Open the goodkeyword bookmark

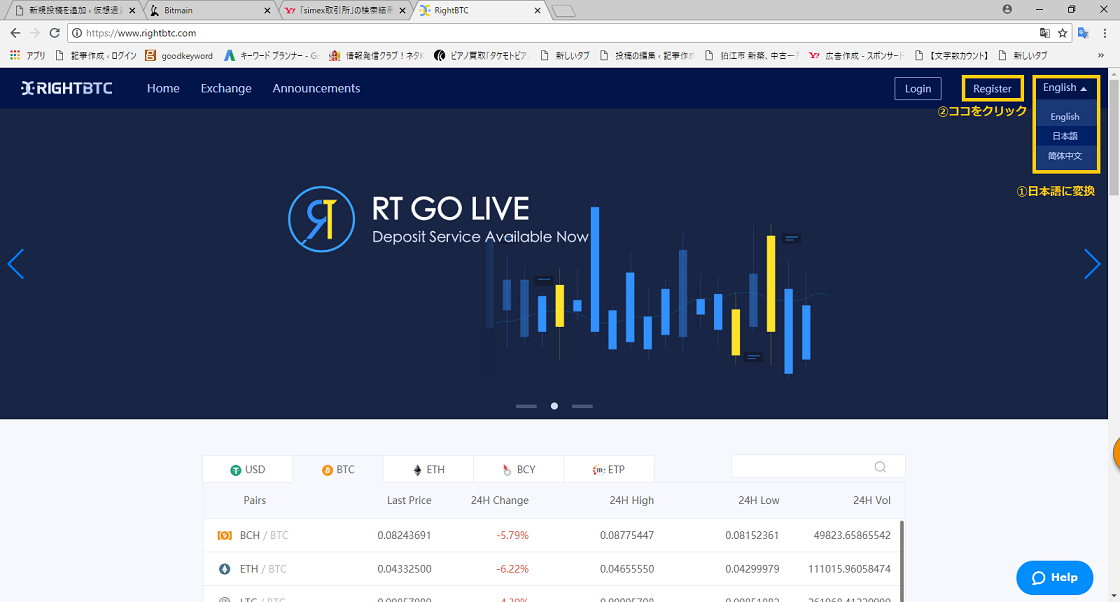tap(179, 55)
